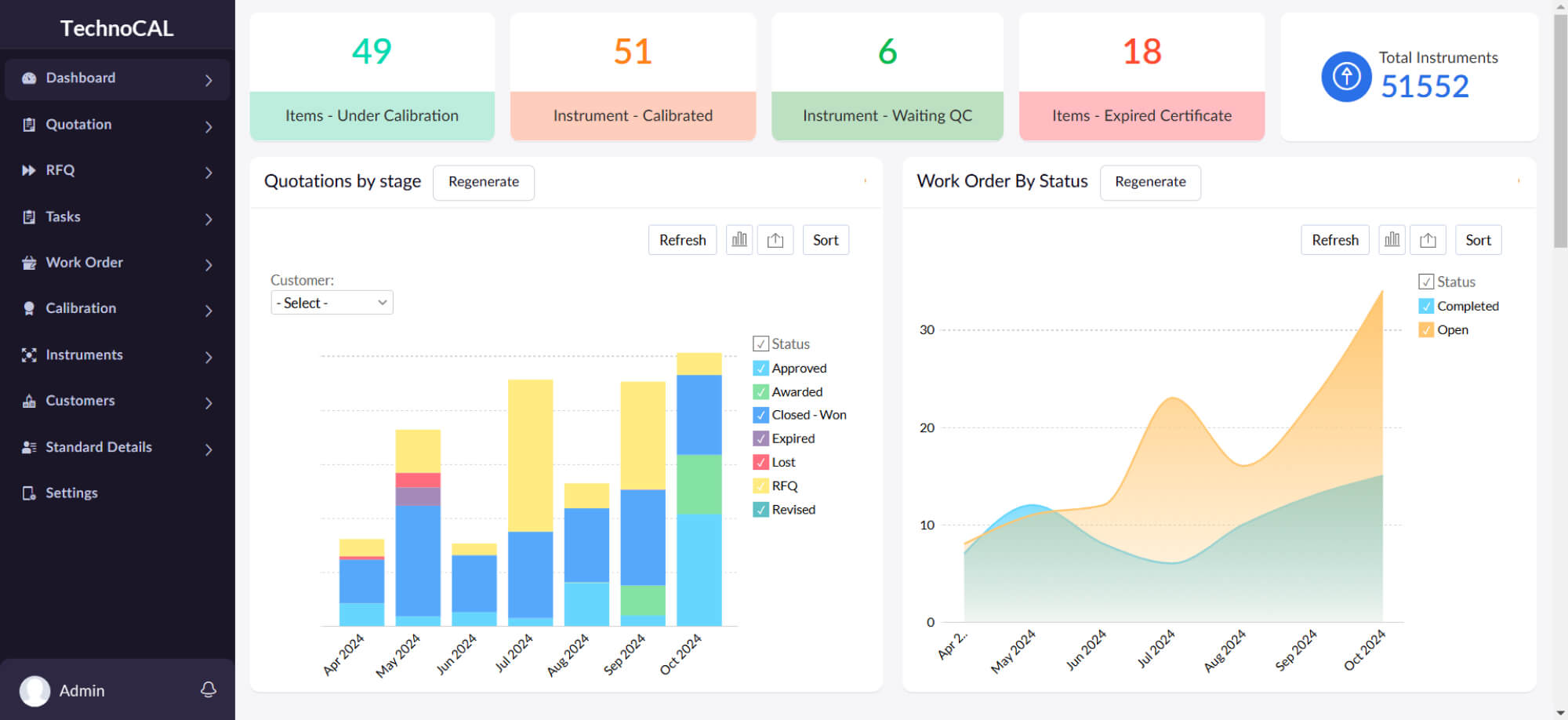Open the Dashboard menu item
Viewport: 1568px width, 720px height.
[x=81, y=78]
